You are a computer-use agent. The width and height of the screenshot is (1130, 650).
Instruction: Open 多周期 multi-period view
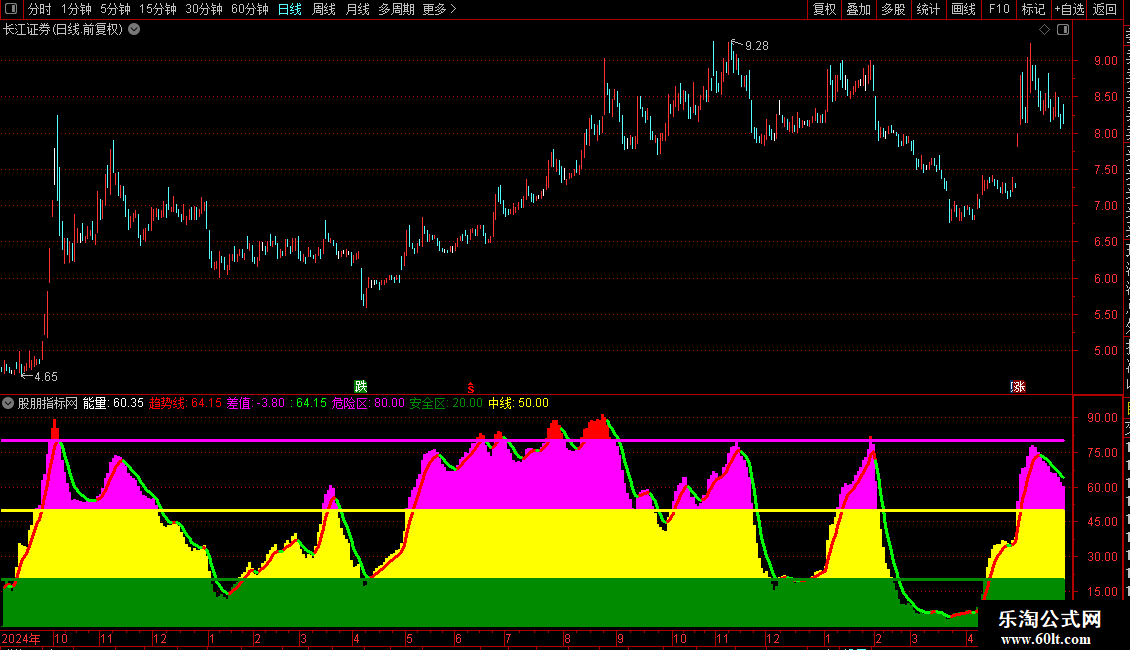(x=396, y=9)
